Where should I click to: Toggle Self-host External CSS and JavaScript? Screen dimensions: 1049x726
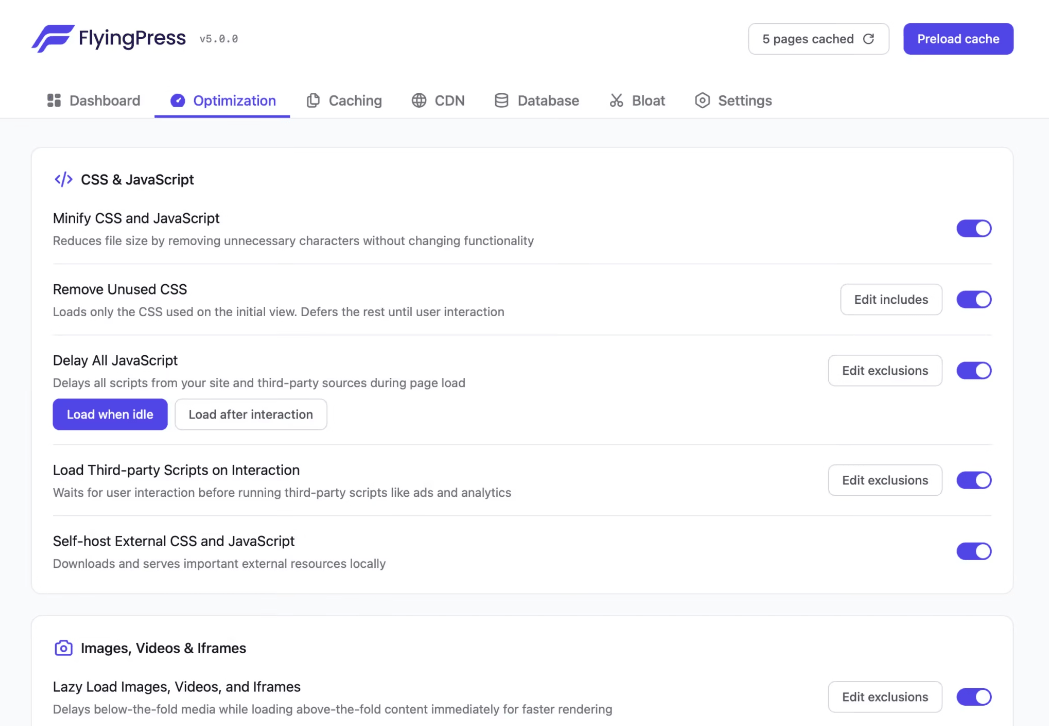[973, 551]
